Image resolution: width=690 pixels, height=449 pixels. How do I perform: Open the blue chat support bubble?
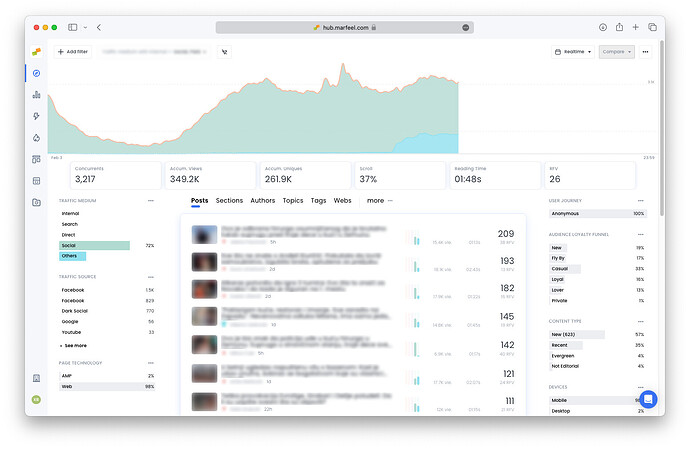[x=648, y=399]
